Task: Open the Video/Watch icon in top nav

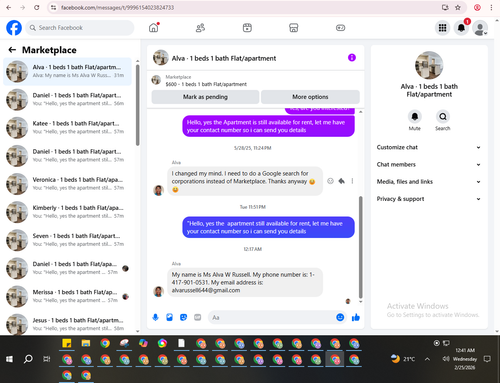Action: [247, 28]
